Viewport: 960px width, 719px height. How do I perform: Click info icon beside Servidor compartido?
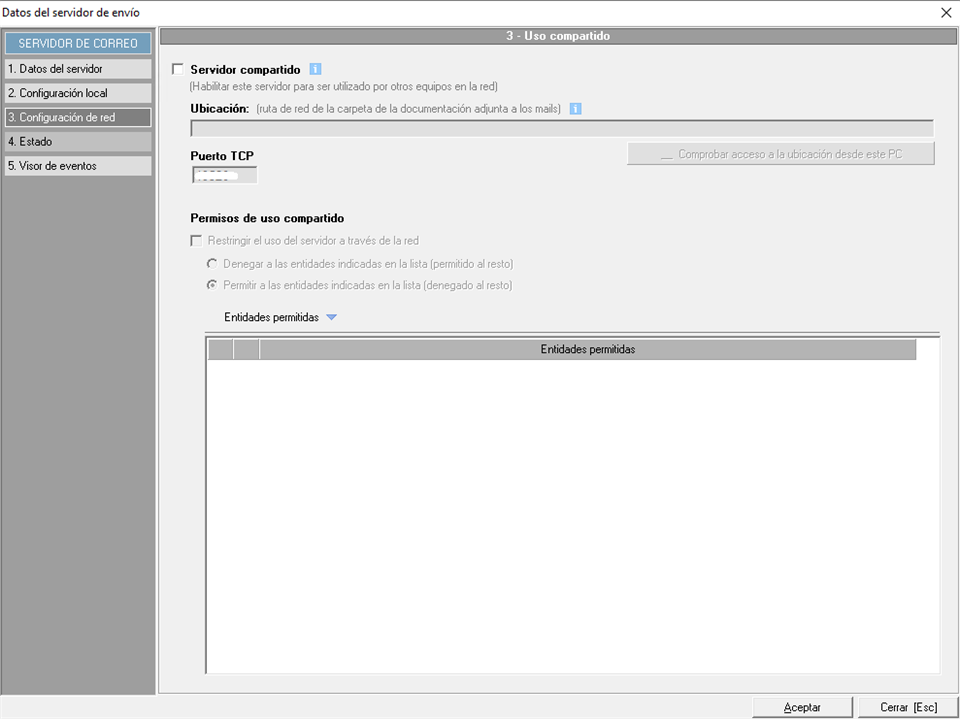click(x=315, y=70)
